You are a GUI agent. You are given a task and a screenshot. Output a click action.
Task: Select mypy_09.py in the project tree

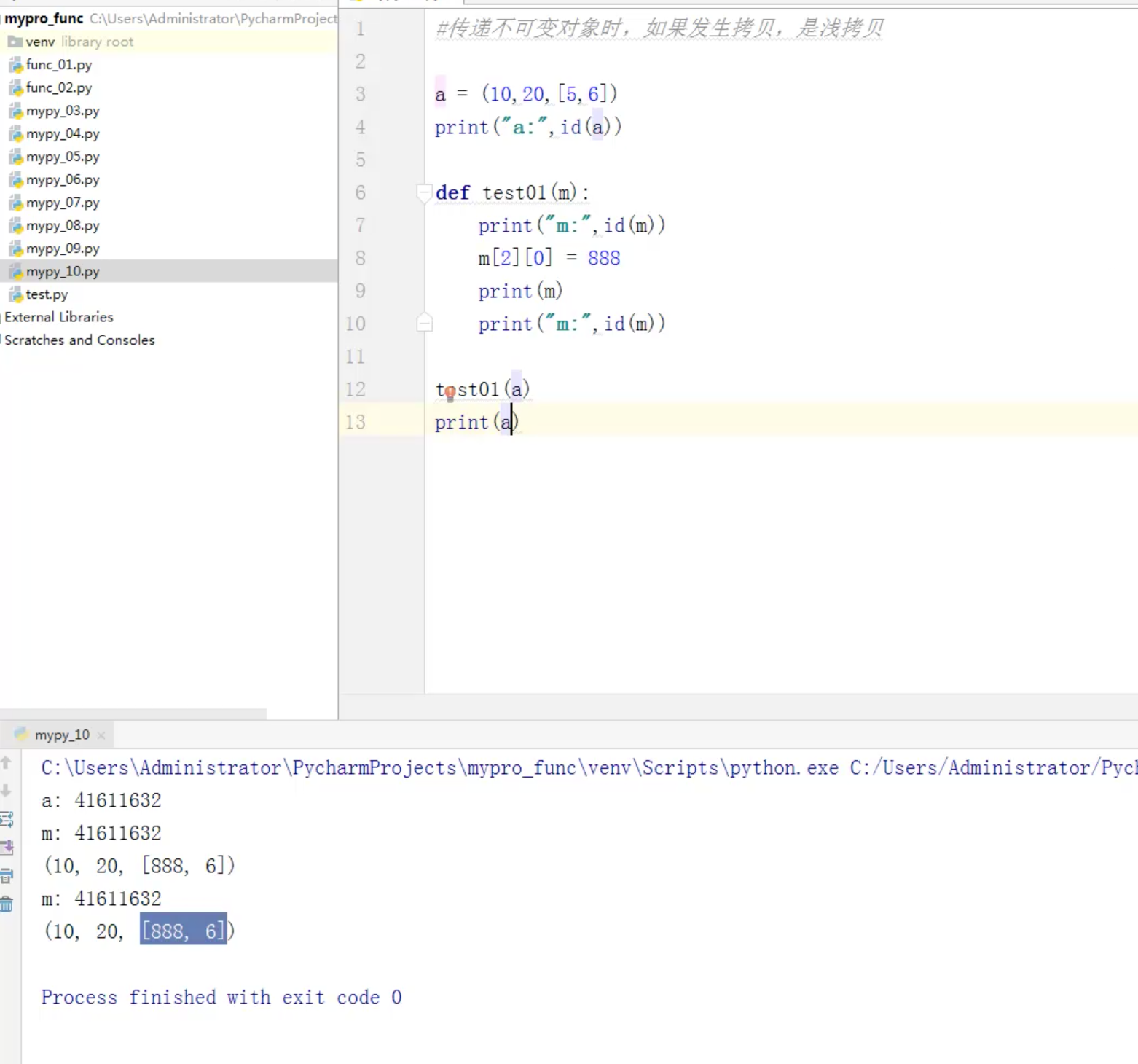[x=63, y=249]
